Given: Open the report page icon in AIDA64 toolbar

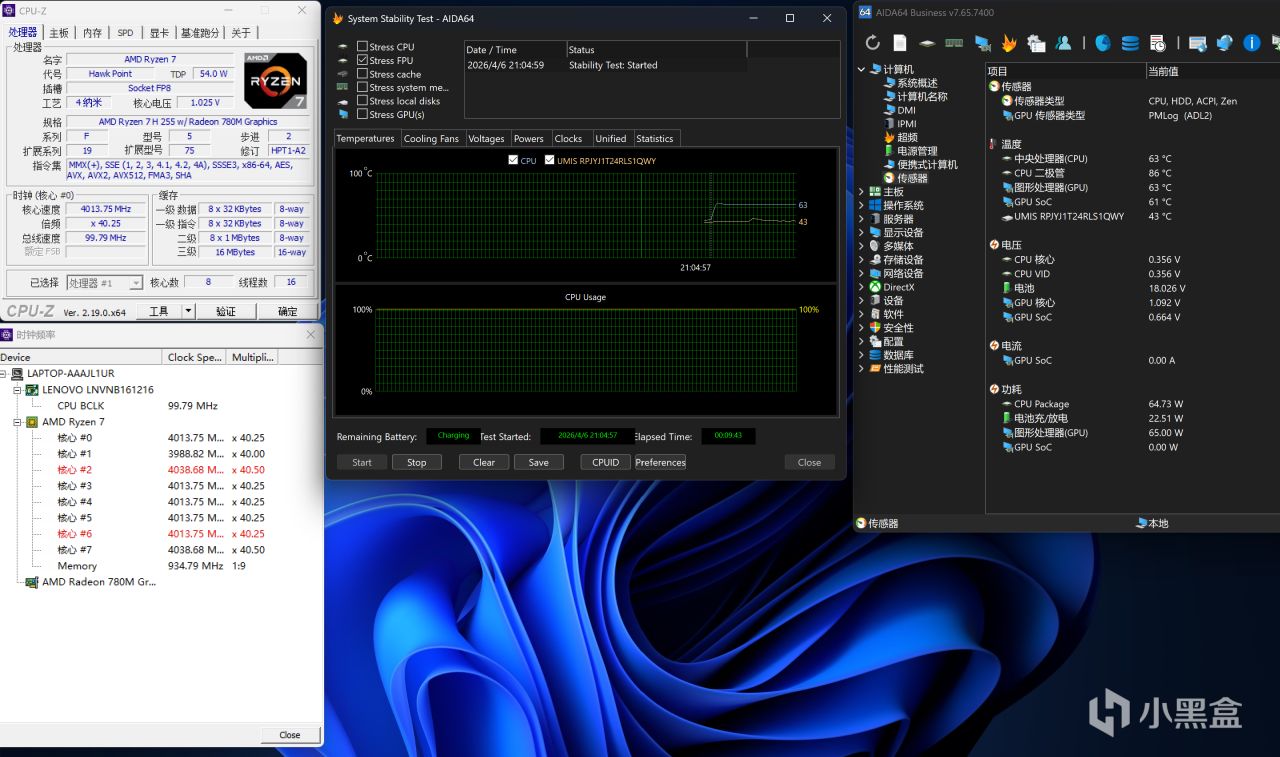Looking at the screenshot, I should 900,43.
